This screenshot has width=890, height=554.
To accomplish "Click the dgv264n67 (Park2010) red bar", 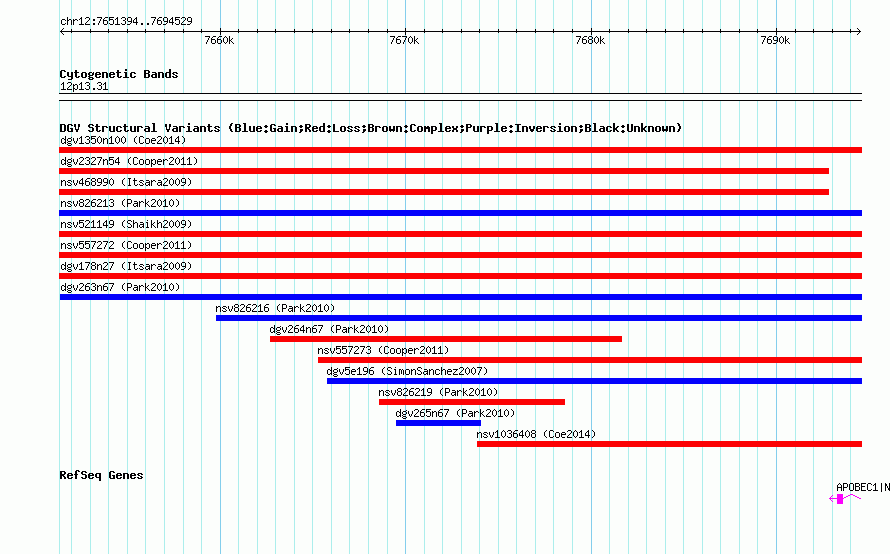I will coord(446,339).
